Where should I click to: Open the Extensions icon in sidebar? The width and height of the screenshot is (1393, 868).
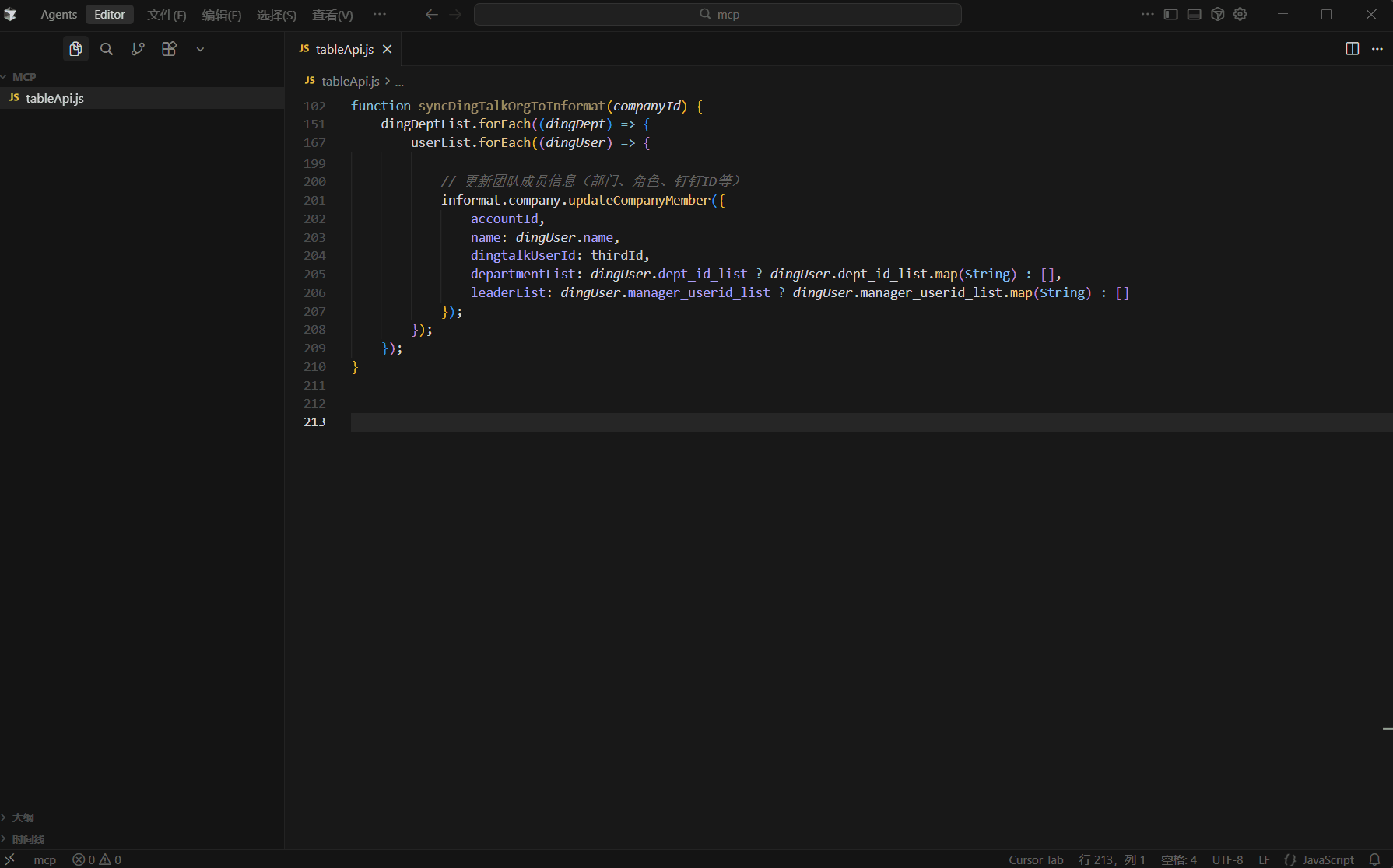tap(169, 49)
